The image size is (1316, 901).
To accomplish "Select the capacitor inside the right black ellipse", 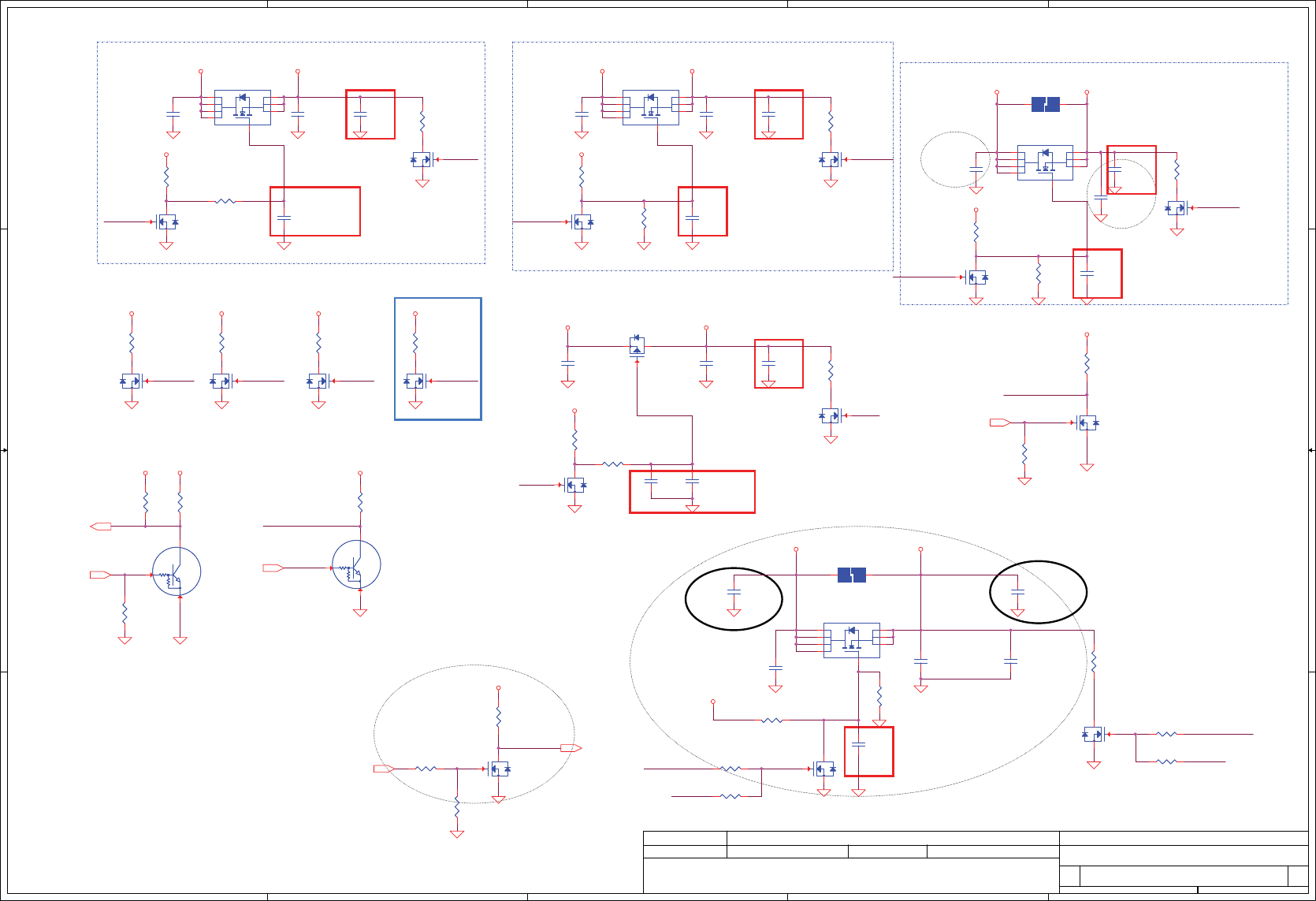I will [1017, 590].
